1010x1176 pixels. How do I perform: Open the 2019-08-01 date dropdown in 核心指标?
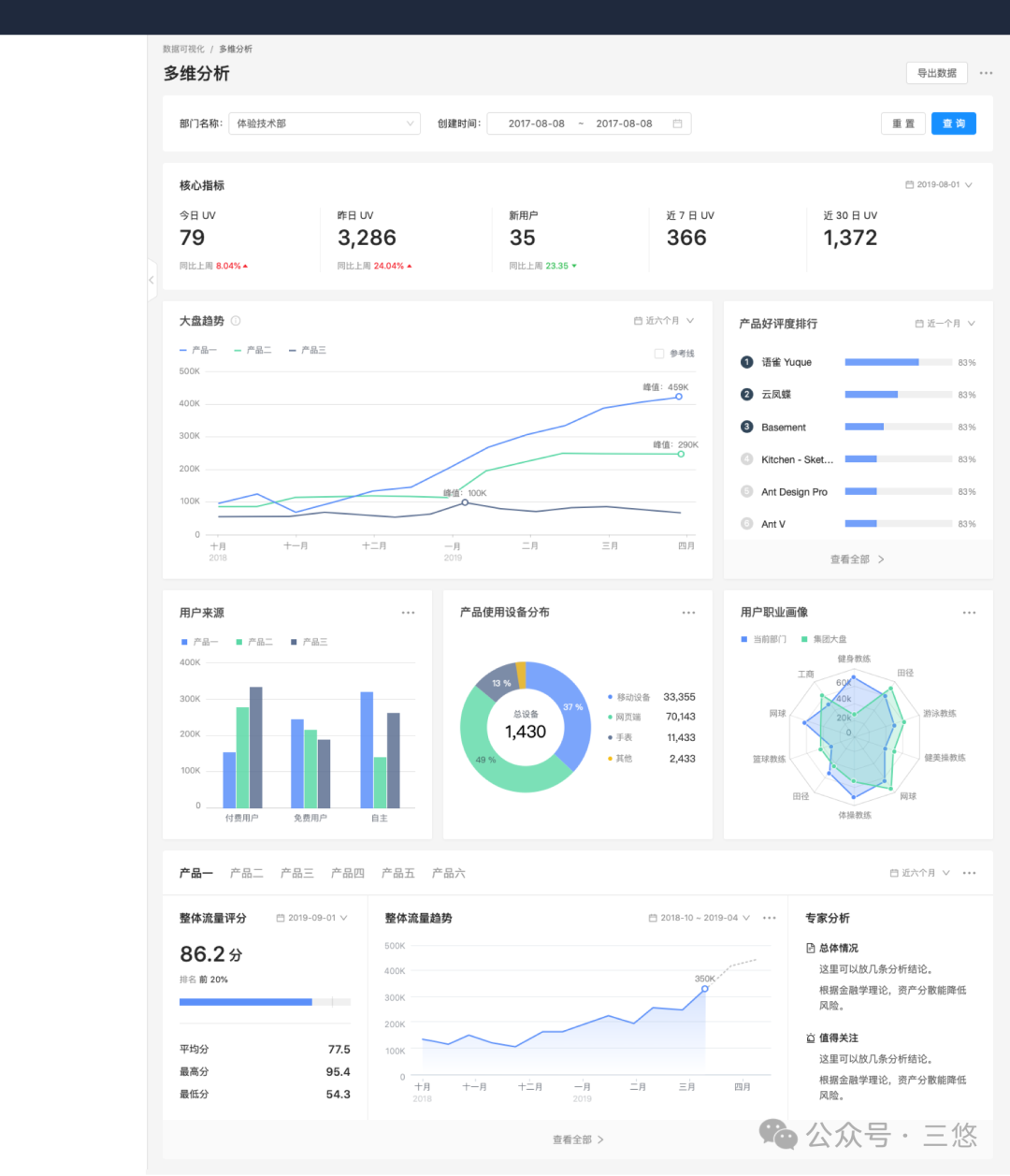pyautogui.click(x=939, y=184)
